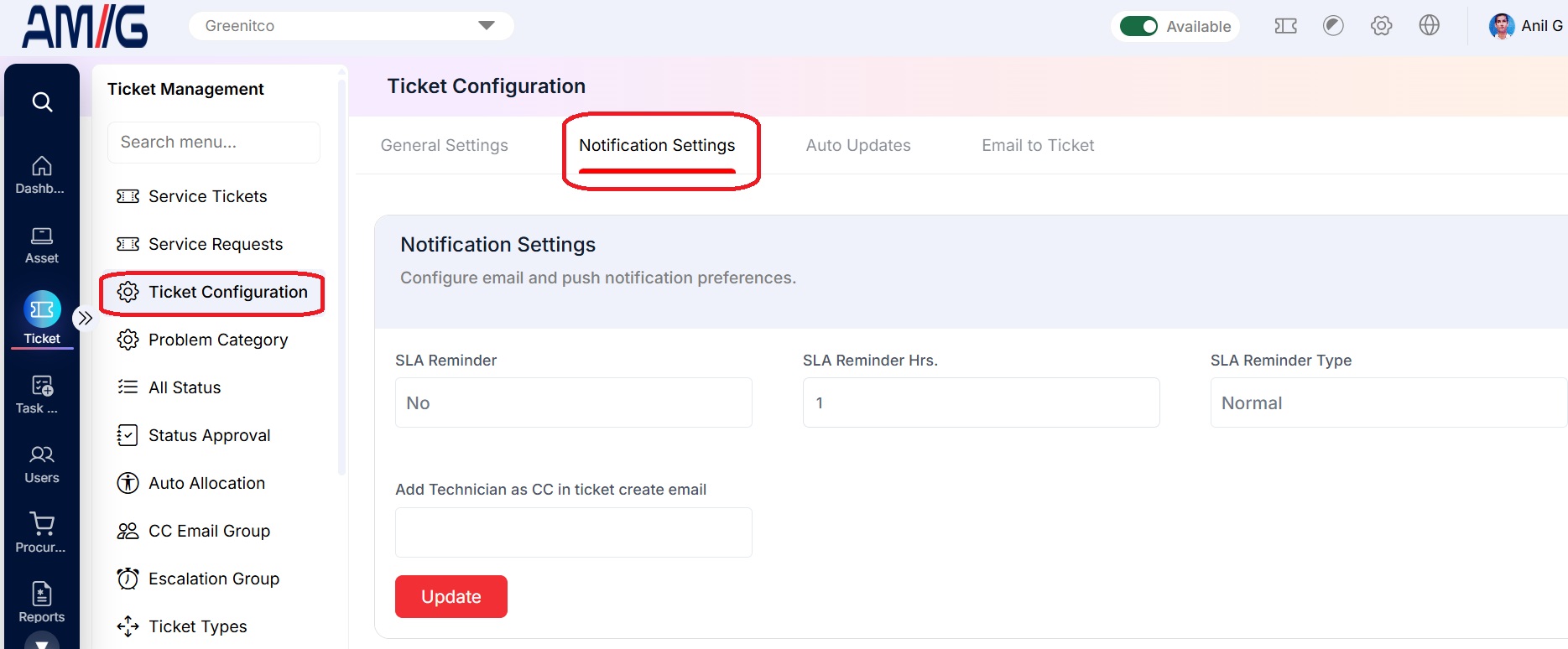1568x649 pixels.
Task: Toggle the Available status switch
Action: click(1138, 26)
